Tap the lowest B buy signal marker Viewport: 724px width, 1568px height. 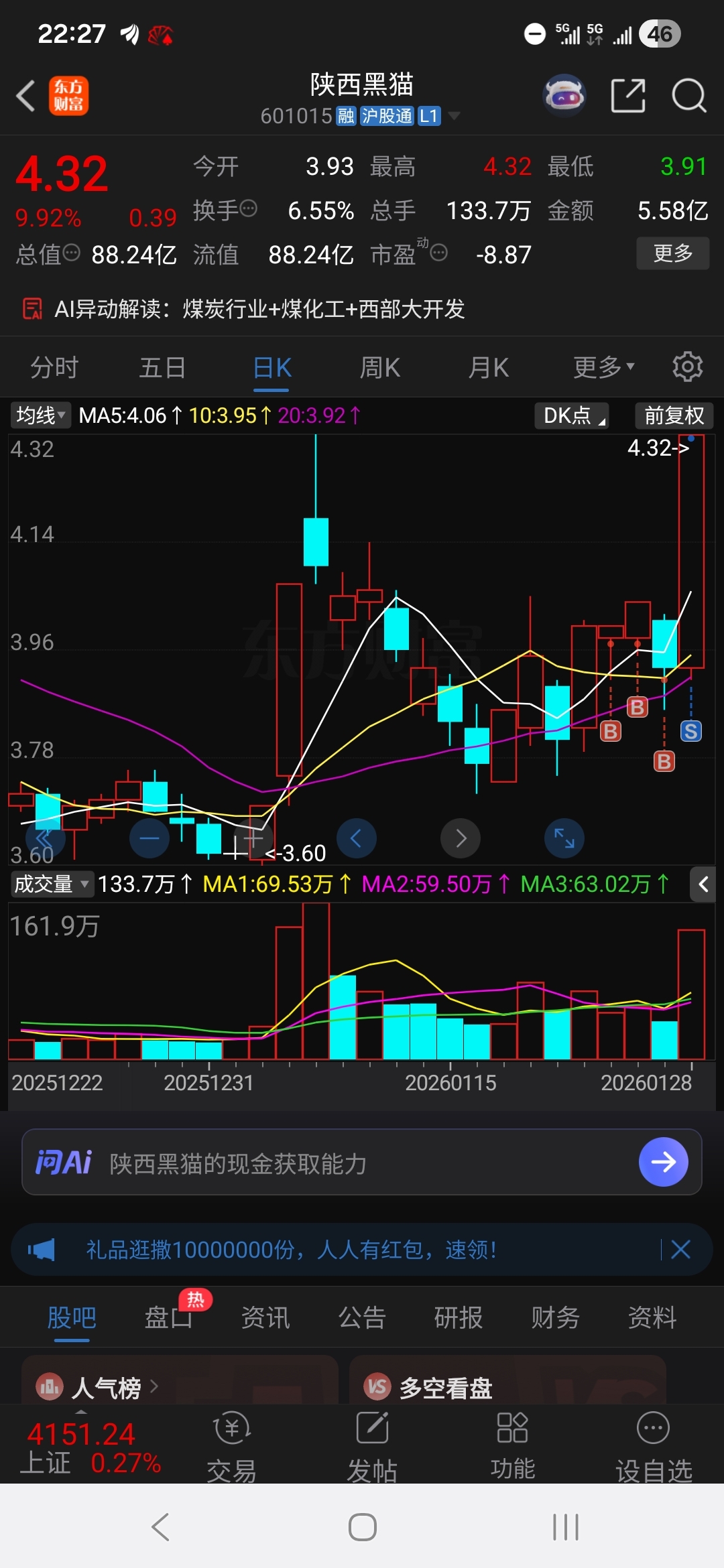tap(664, 761)
